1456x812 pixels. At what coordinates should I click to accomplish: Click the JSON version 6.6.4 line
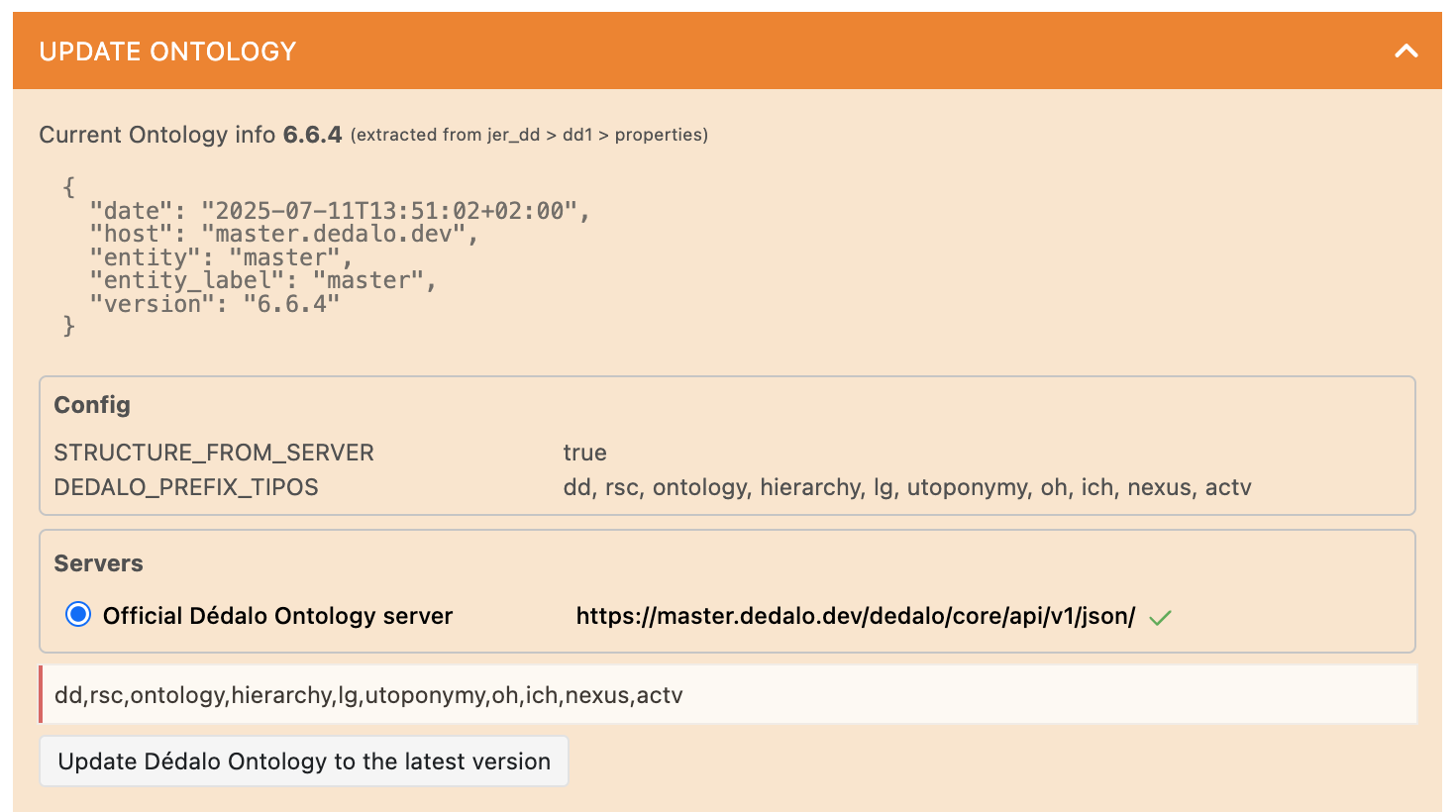click(x=215, y=304)
